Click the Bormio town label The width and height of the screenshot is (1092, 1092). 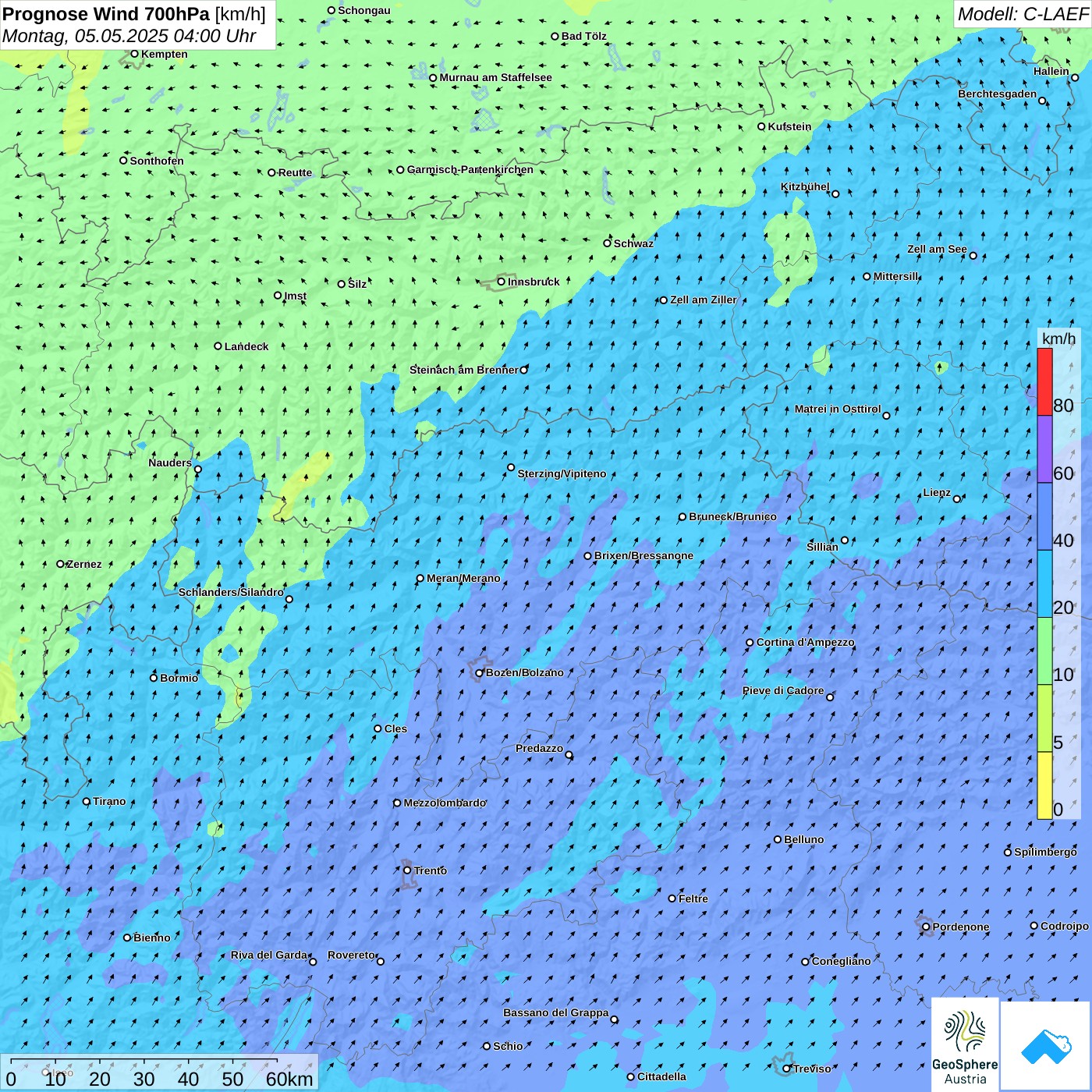[179, 678]
